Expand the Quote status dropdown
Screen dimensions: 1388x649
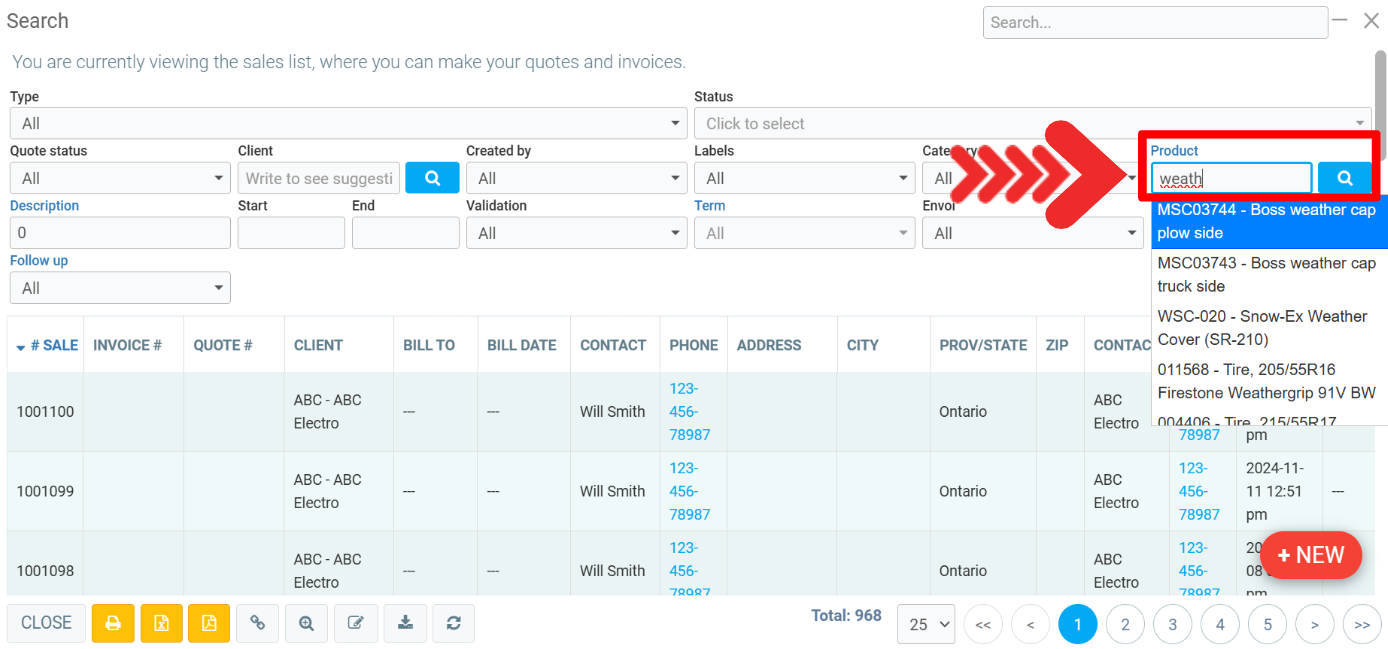120,178
